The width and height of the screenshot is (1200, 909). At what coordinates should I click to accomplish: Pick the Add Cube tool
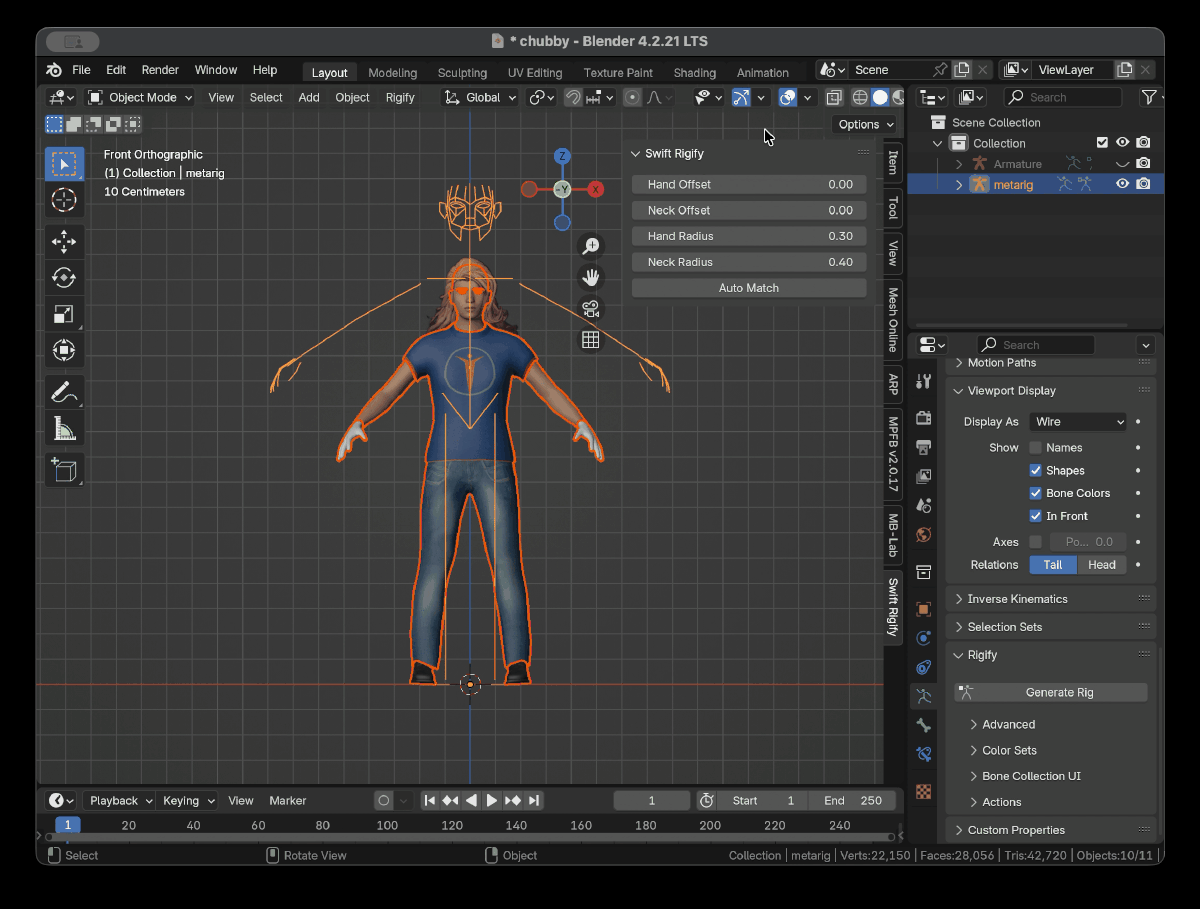click(64, 470)
